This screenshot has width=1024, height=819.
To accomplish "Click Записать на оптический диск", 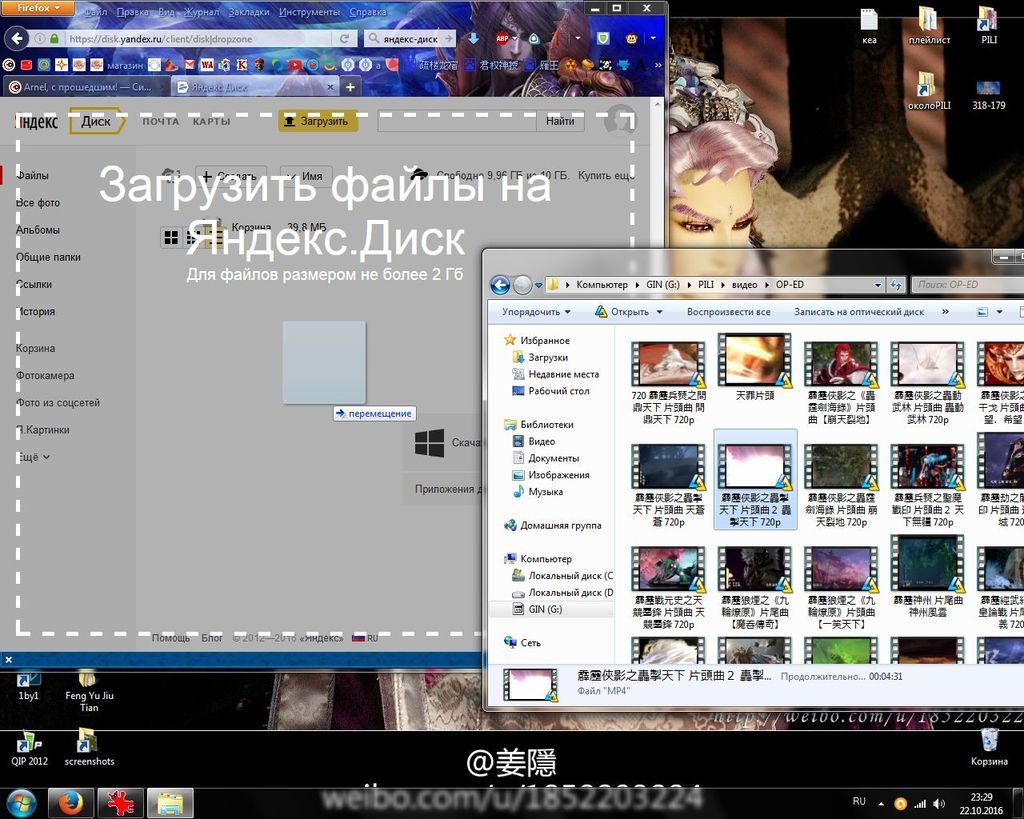I will 859,312.
